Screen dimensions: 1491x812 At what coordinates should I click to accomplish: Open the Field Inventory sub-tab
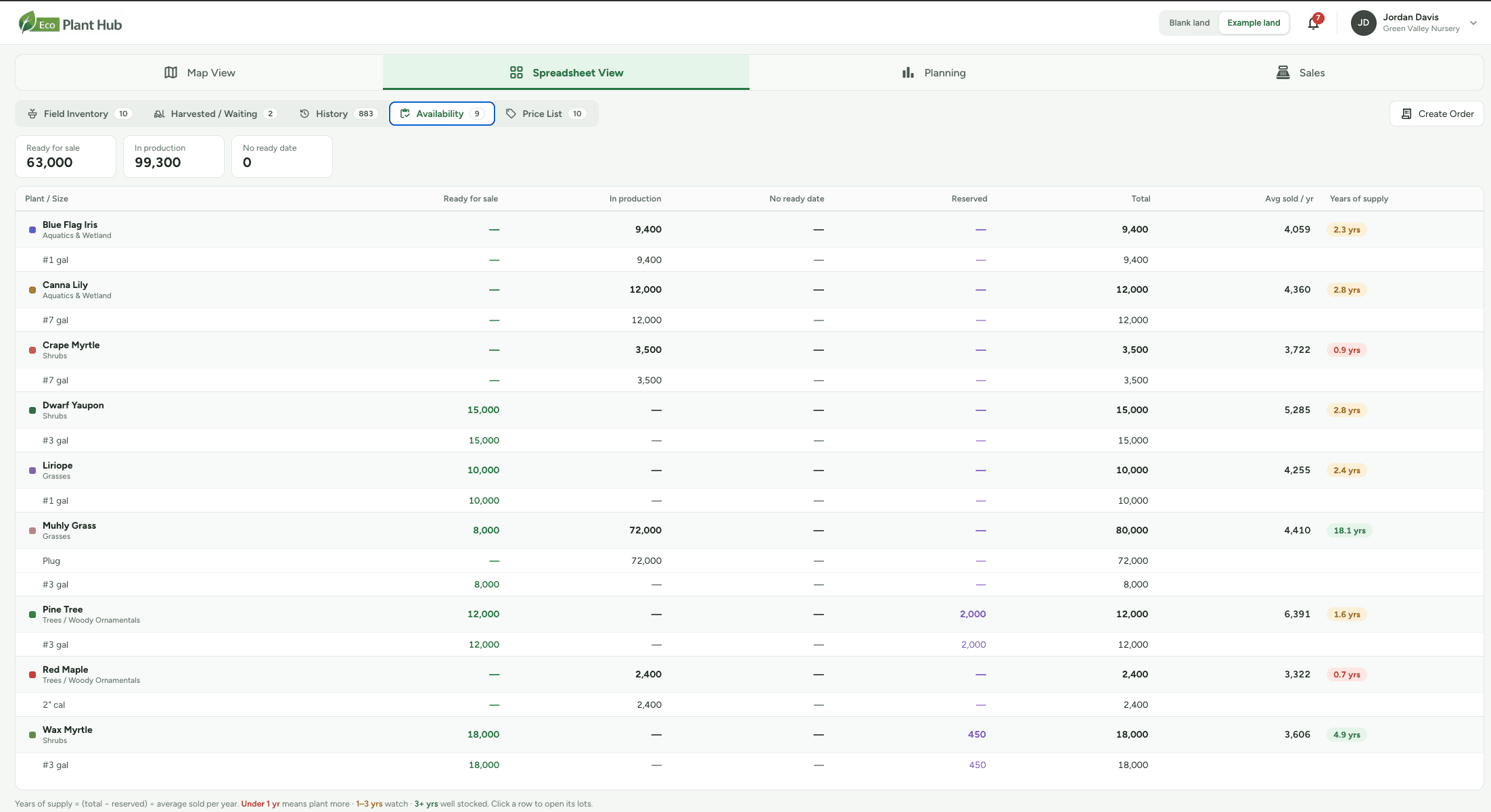79,114
